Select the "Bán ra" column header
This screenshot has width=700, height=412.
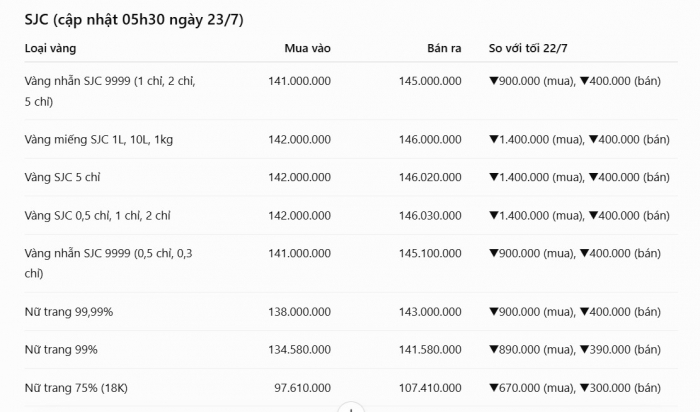click(x=444, y=48)
